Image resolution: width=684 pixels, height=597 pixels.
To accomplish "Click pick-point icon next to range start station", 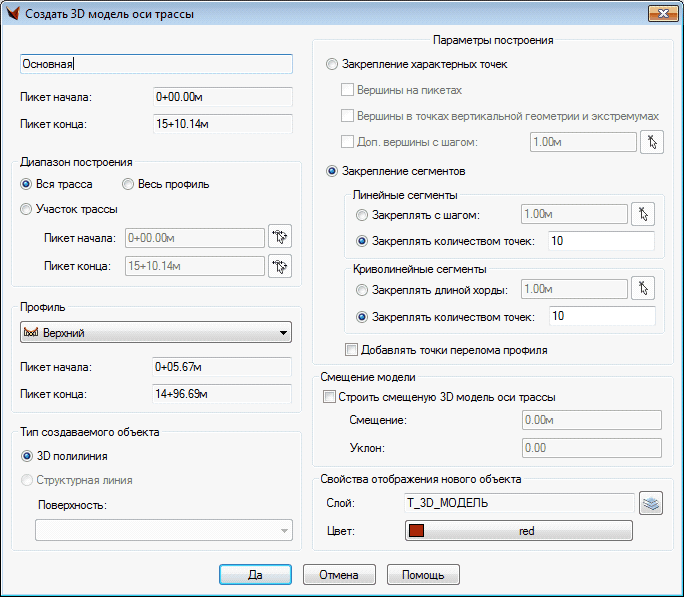I will click(x=279, y=238).
